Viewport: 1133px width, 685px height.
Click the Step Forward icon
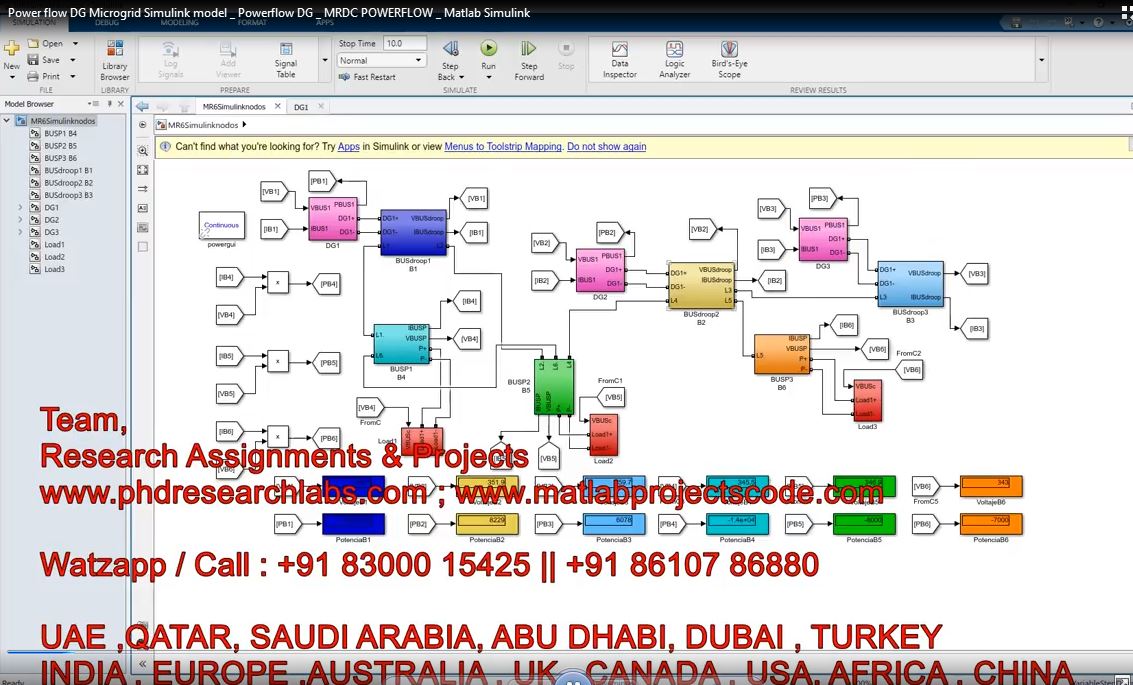(529, 48)
